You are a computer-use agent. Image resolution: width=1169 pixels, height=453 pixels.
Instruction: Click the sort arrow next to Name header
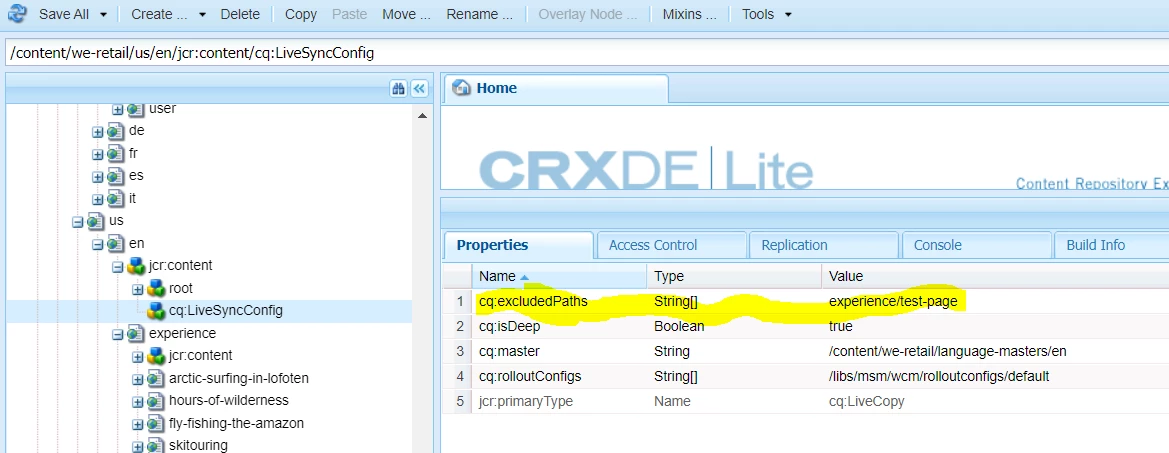click(x=525, y=277)
